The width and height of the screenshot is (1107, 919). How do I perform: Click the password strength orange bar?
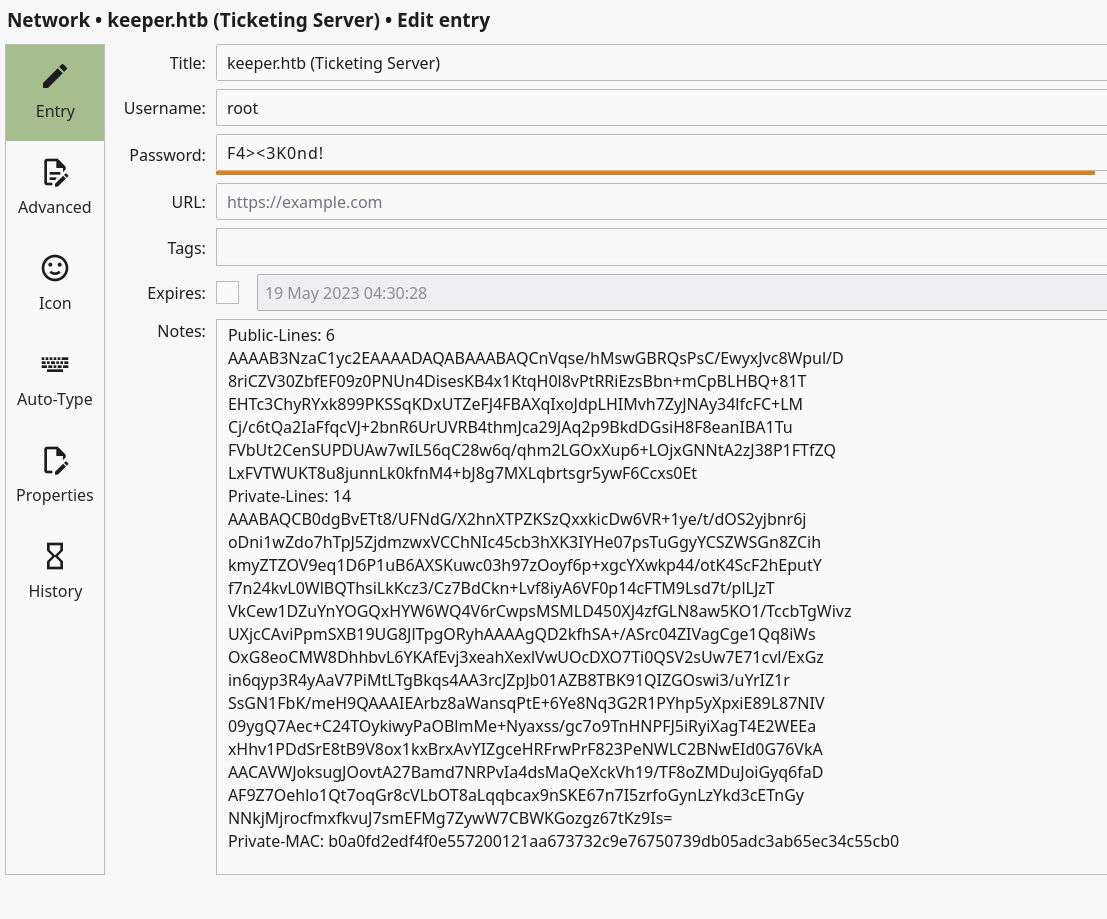click(655, 172)
